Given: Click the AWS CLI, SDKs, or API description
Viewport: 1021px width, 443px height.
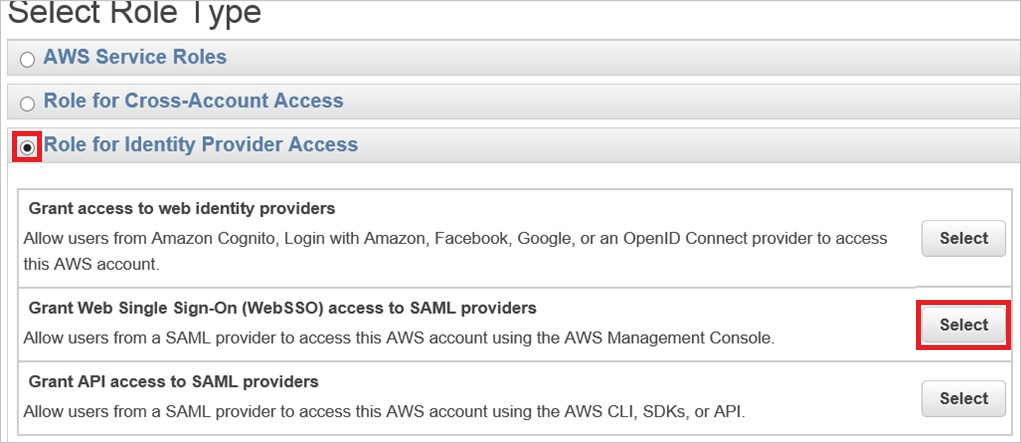Looking at the screenshot, I should click(384, 411).
